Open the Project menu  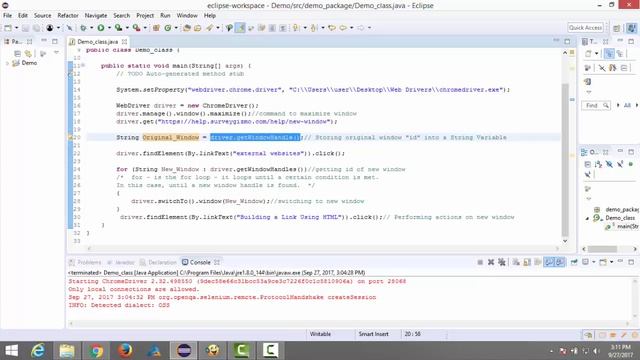coord(145,16)
